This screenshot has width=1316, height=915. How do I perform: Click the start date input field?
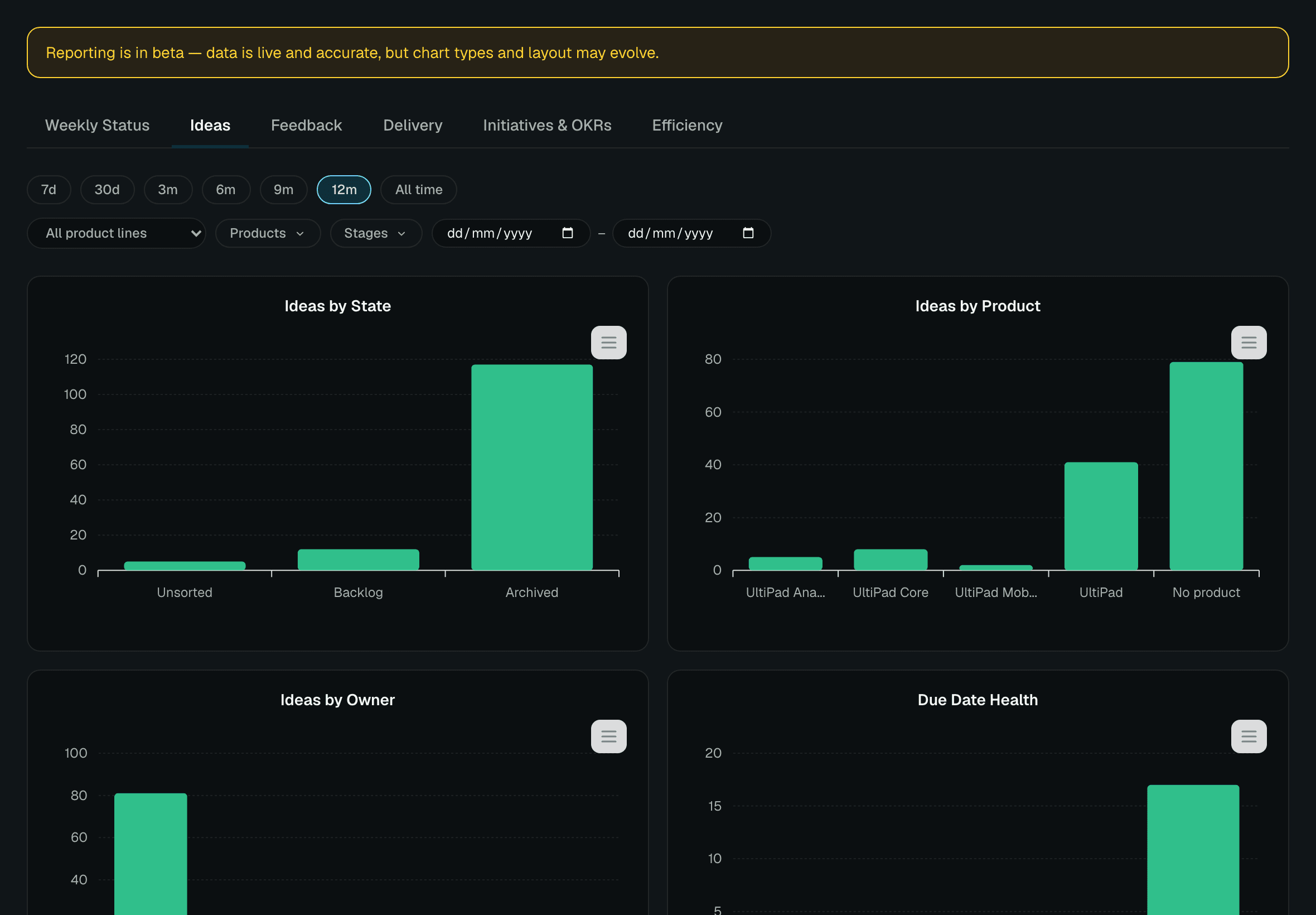(510, 233)
